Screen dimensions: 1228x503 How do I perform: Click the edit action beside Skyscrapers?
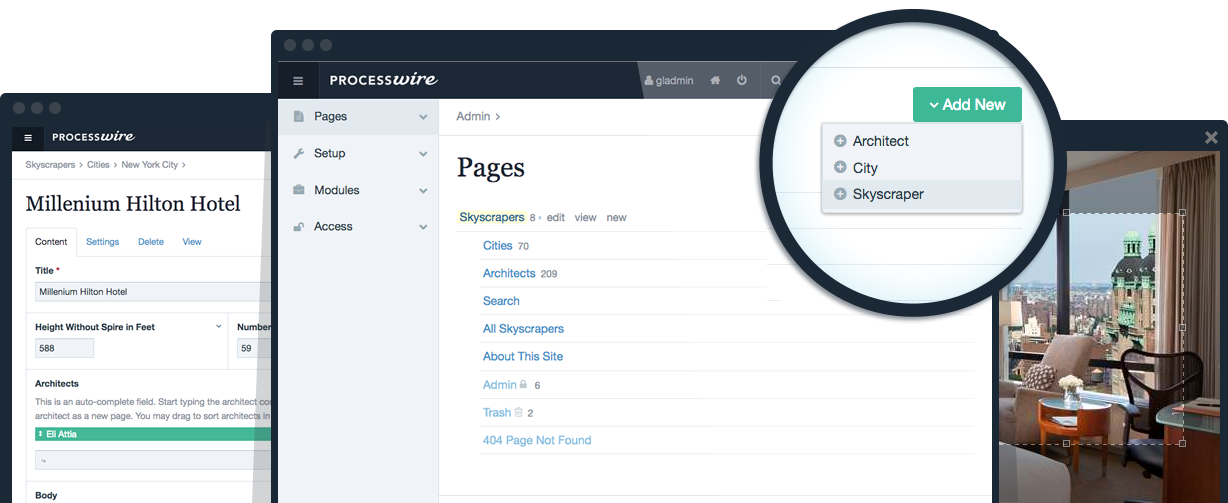coord(555,218)
